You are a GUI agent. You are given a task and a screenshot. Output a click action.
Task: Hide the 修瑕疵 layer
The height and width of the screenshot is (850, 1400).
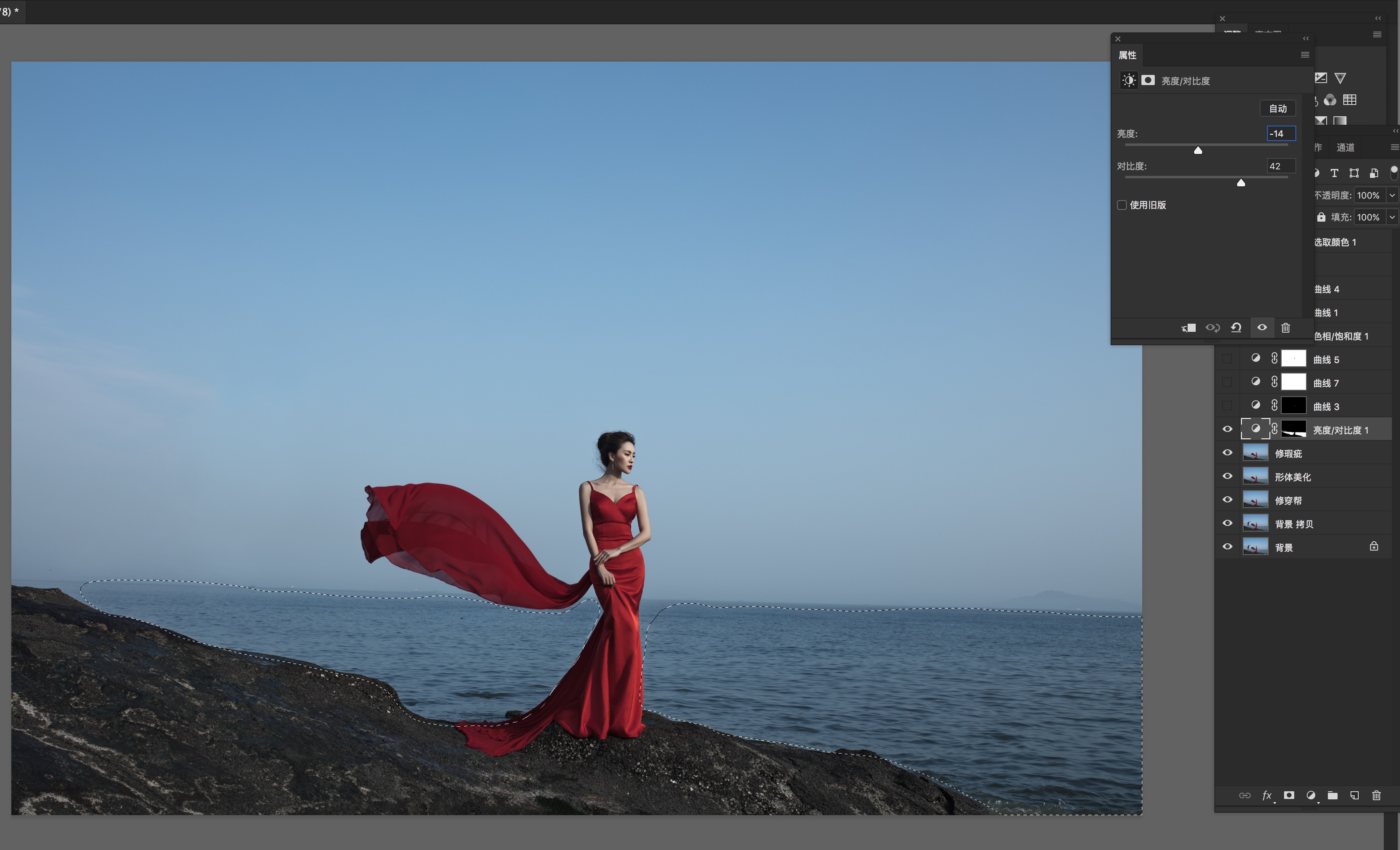[x=1227, y=453]
